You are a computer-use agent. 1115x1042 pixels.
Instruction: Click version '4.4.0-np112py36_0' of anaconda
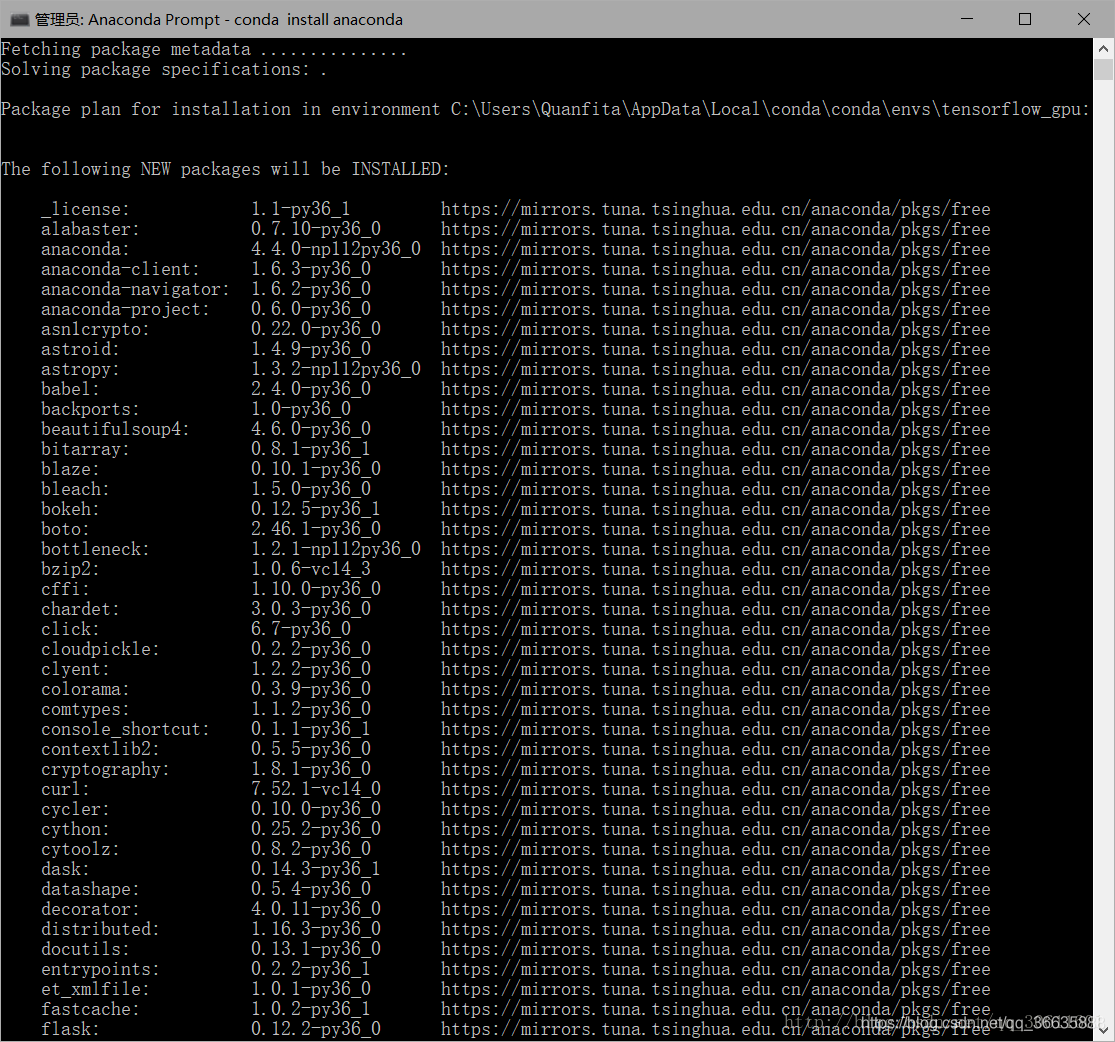coord(336,249)
